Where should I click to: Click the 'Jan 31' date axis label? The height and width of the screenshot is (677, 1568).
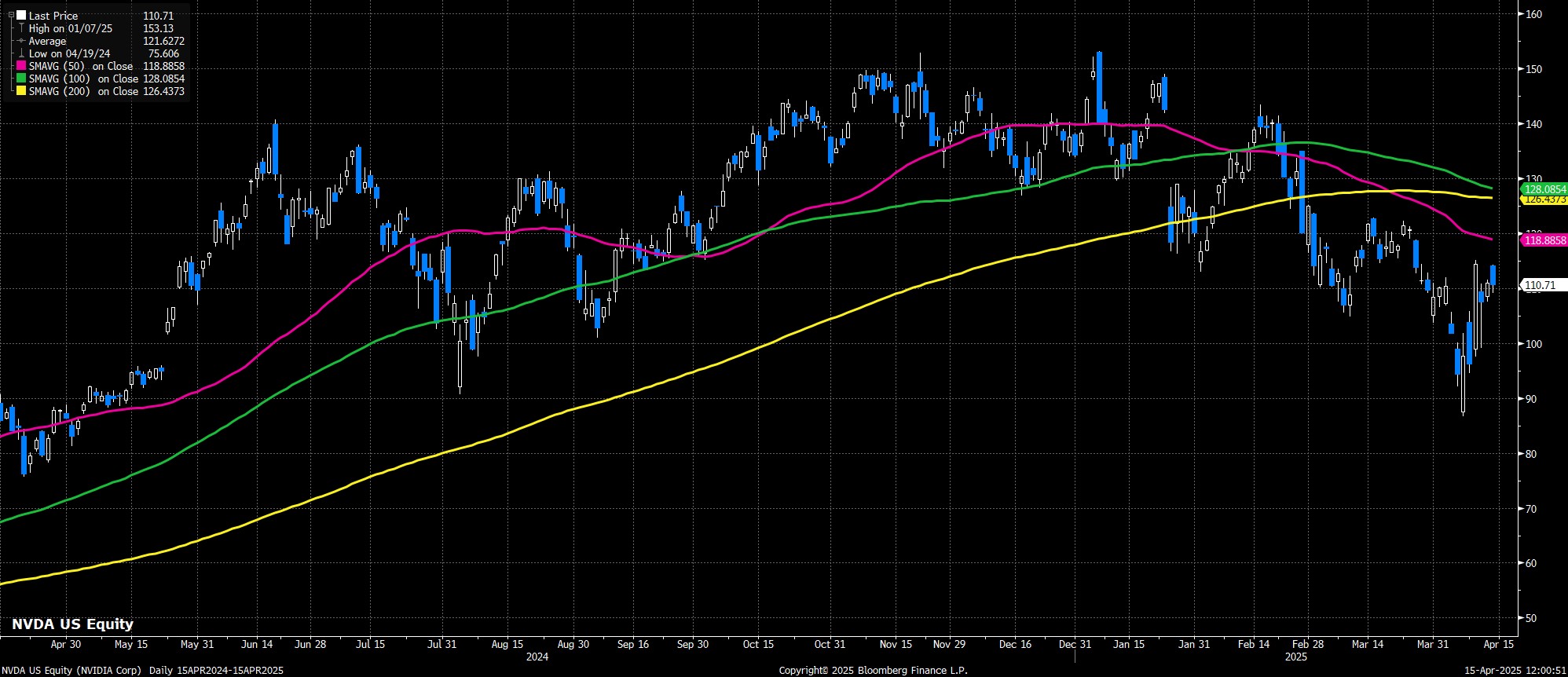(1194, 644)
